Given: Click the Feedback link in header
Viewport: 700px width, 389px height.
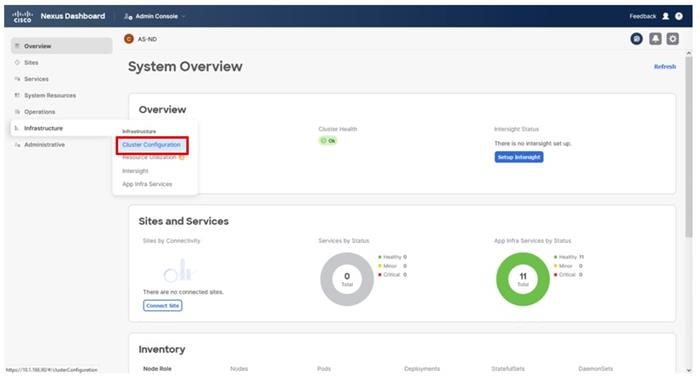Looking at the screenshot, I should click(642, 16).
